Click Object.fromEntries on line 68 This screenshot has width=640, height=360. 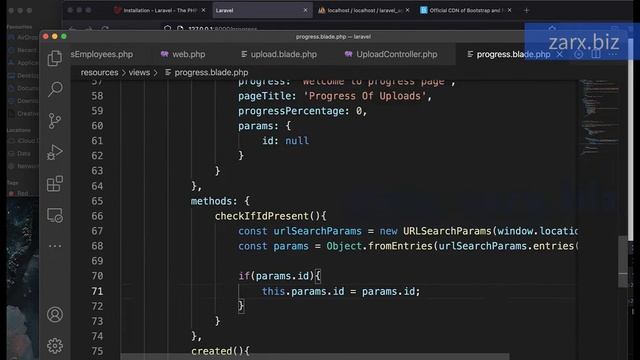coord(379,246)
